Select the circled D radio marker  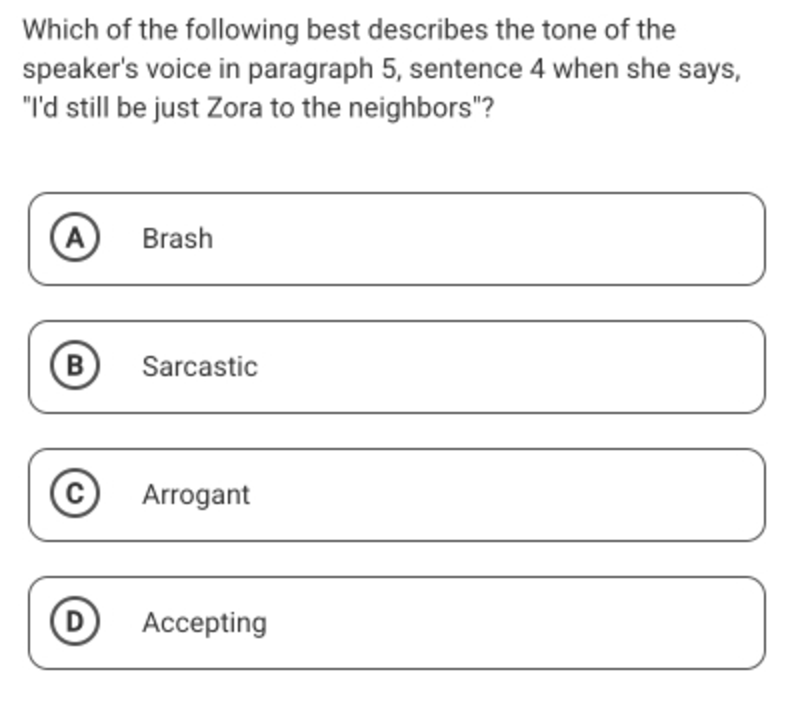click(75, 622)
